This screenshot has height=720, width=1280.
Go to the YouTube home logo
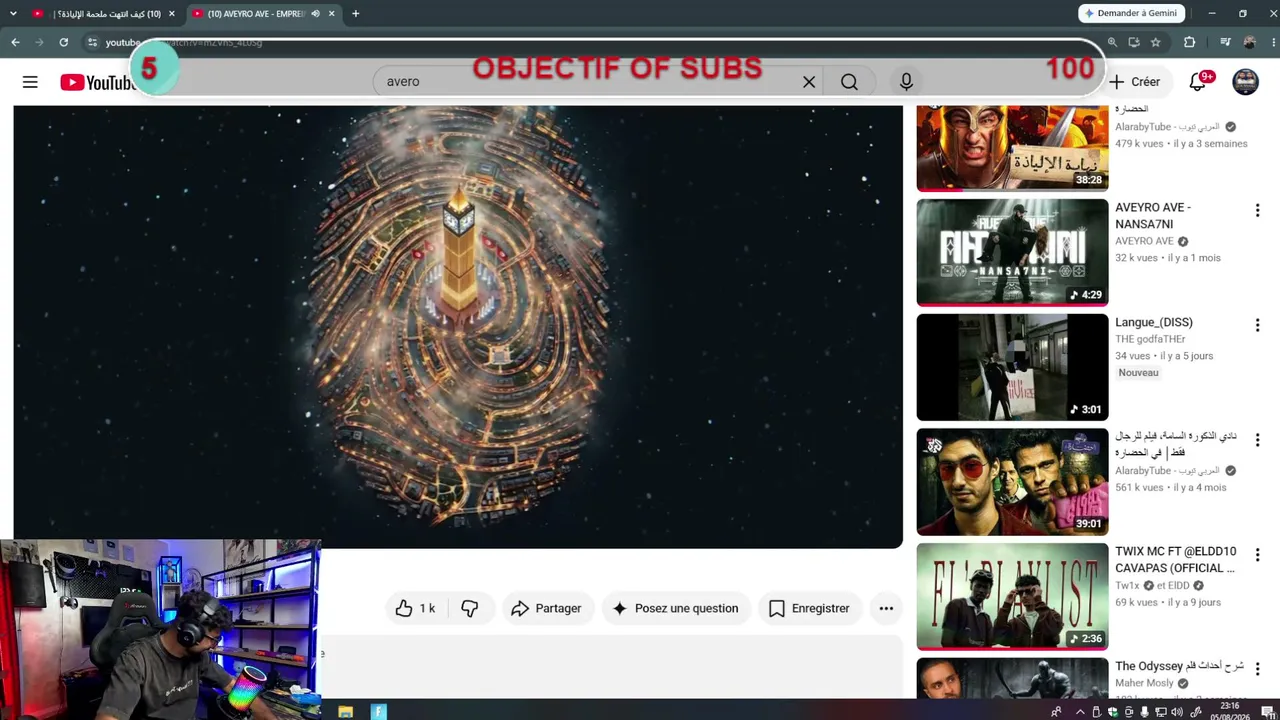[x=97, y=82]
